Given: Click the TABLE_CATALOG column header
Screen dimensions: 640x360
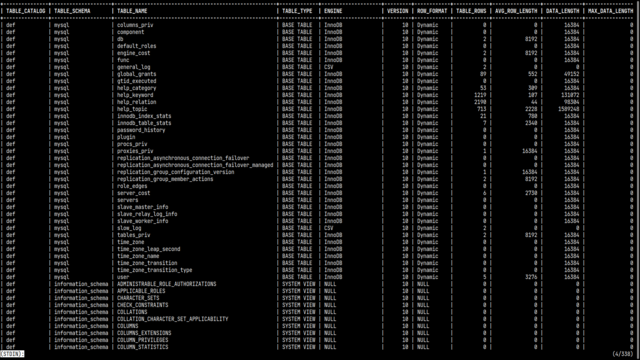Looking at the screenshot, I should pos(26,11).
